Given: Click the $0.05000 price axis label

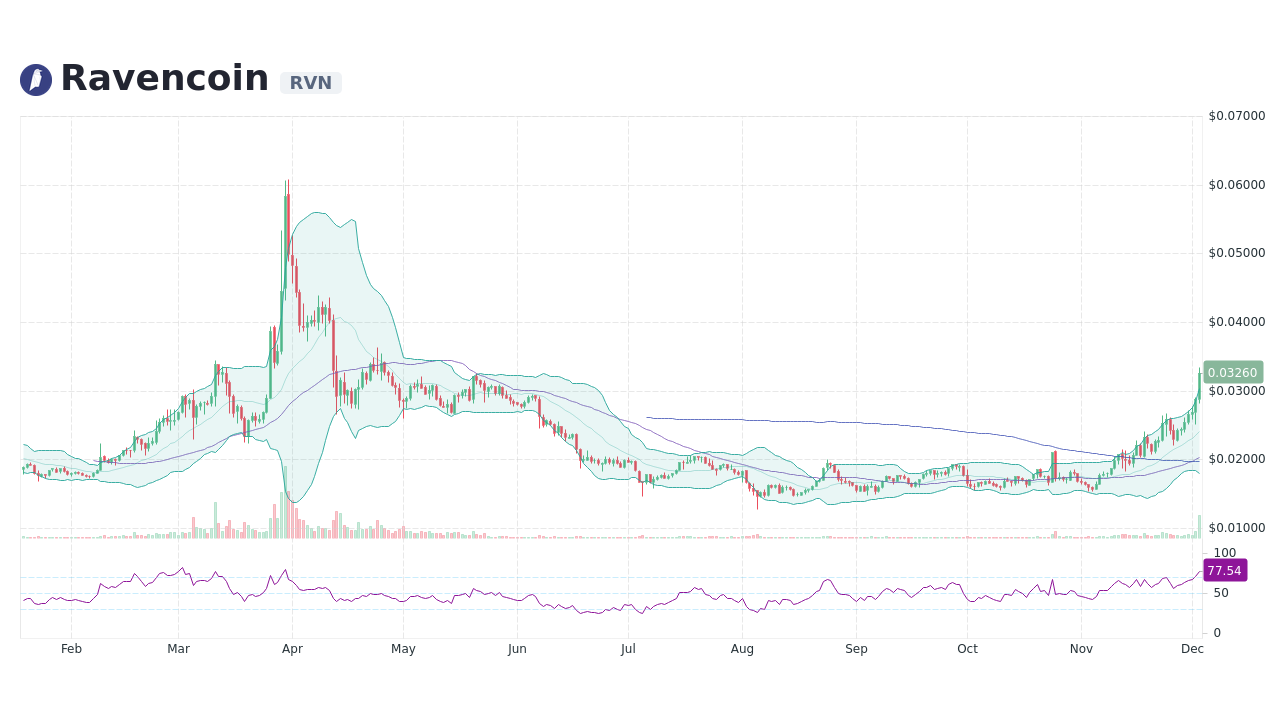Looking at the screenshot, I should coord(1237,253).
